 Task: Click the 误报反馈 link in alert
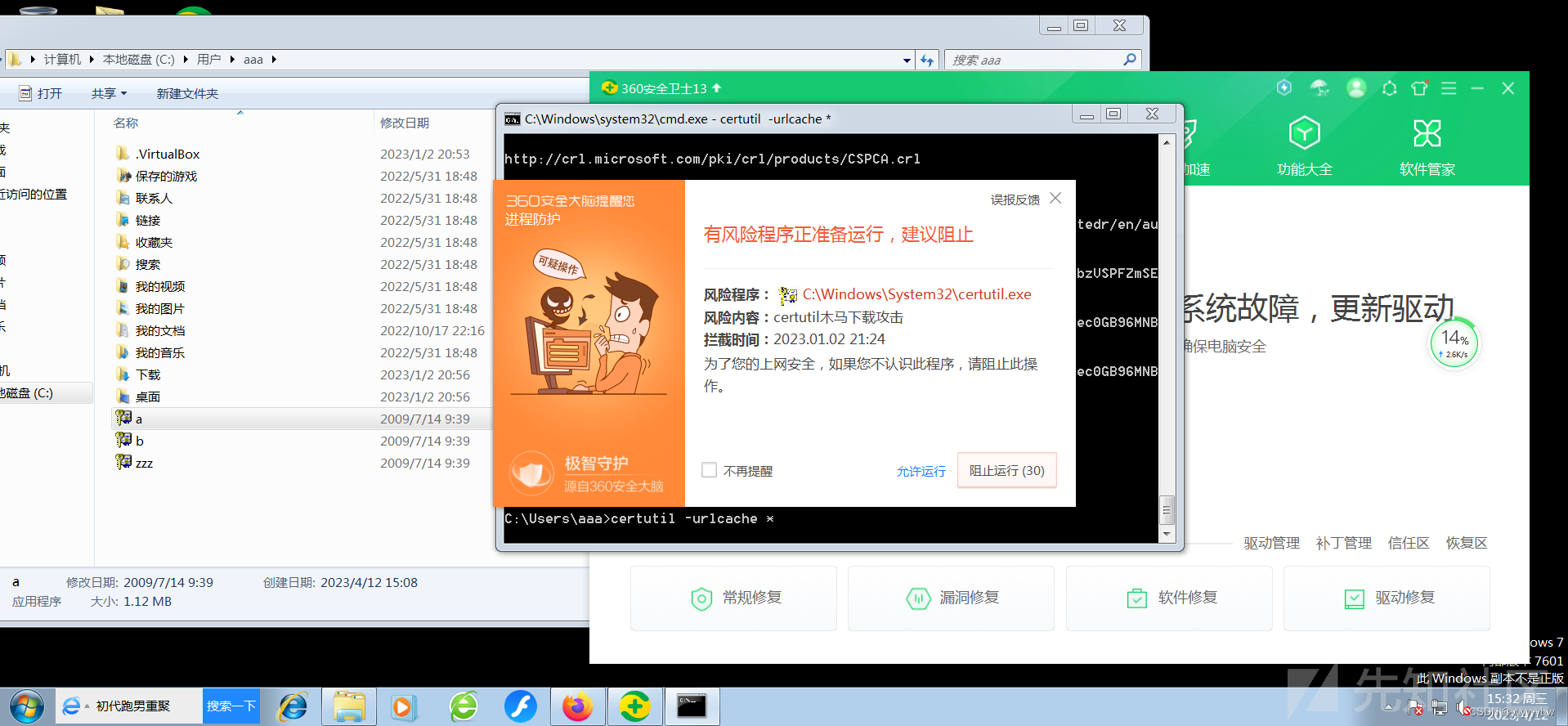[x=1015, y=199]
